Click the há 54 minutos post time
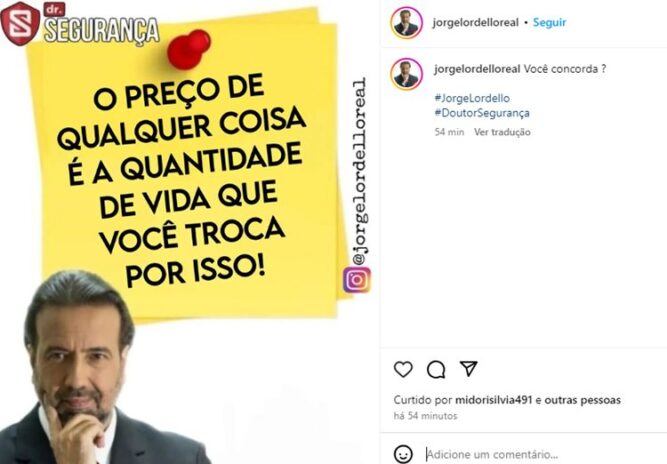 425,416
